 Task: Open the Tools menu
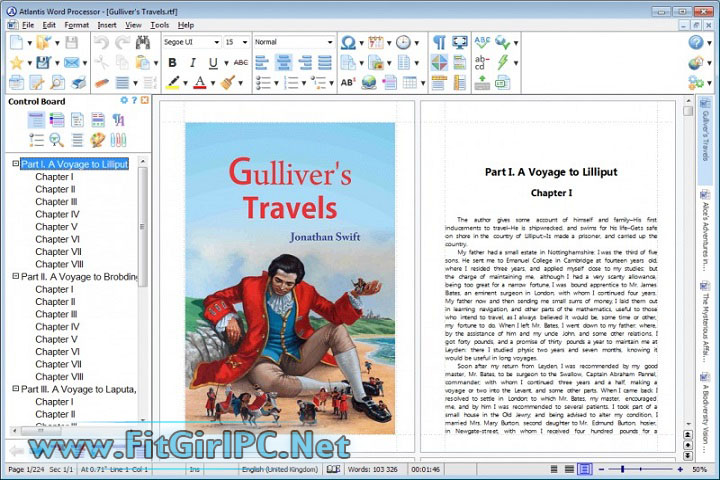point(160,24)
